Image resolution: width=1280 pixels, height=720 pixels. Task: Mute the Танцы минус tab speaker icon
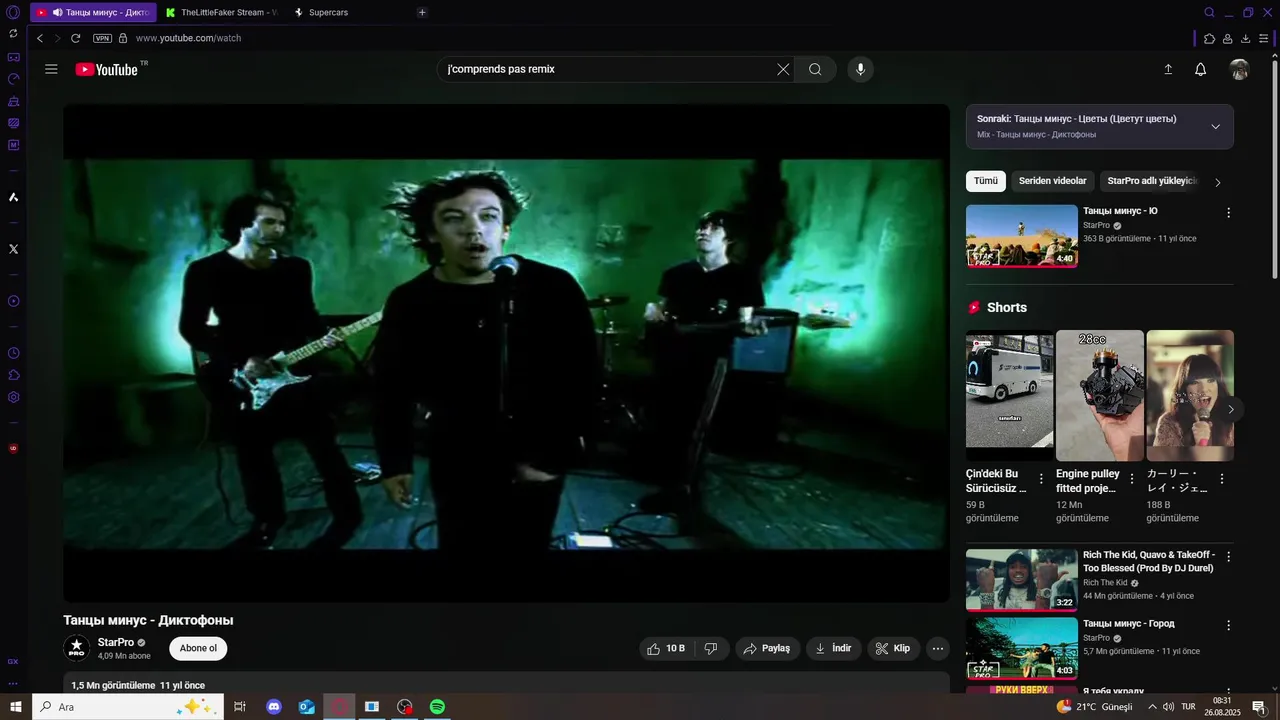click(x=57, y=12)
